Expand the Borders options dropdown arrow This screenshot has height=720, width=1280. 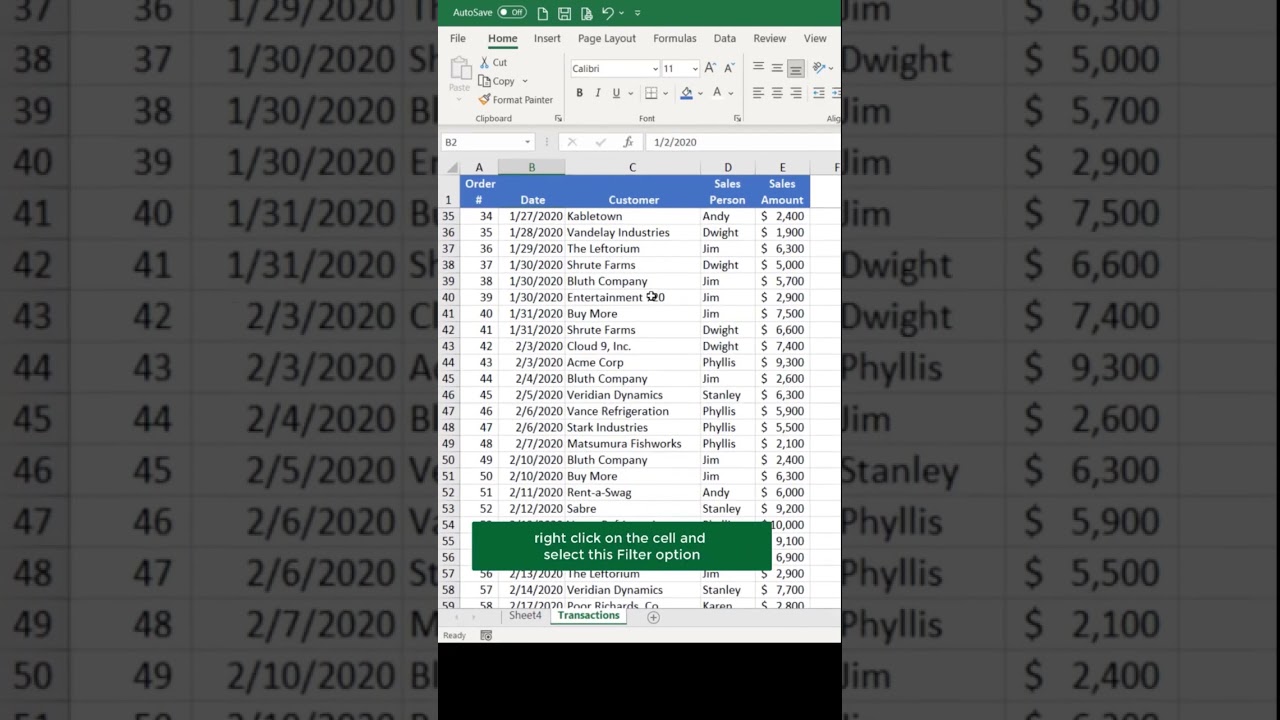tap(665, 93)
